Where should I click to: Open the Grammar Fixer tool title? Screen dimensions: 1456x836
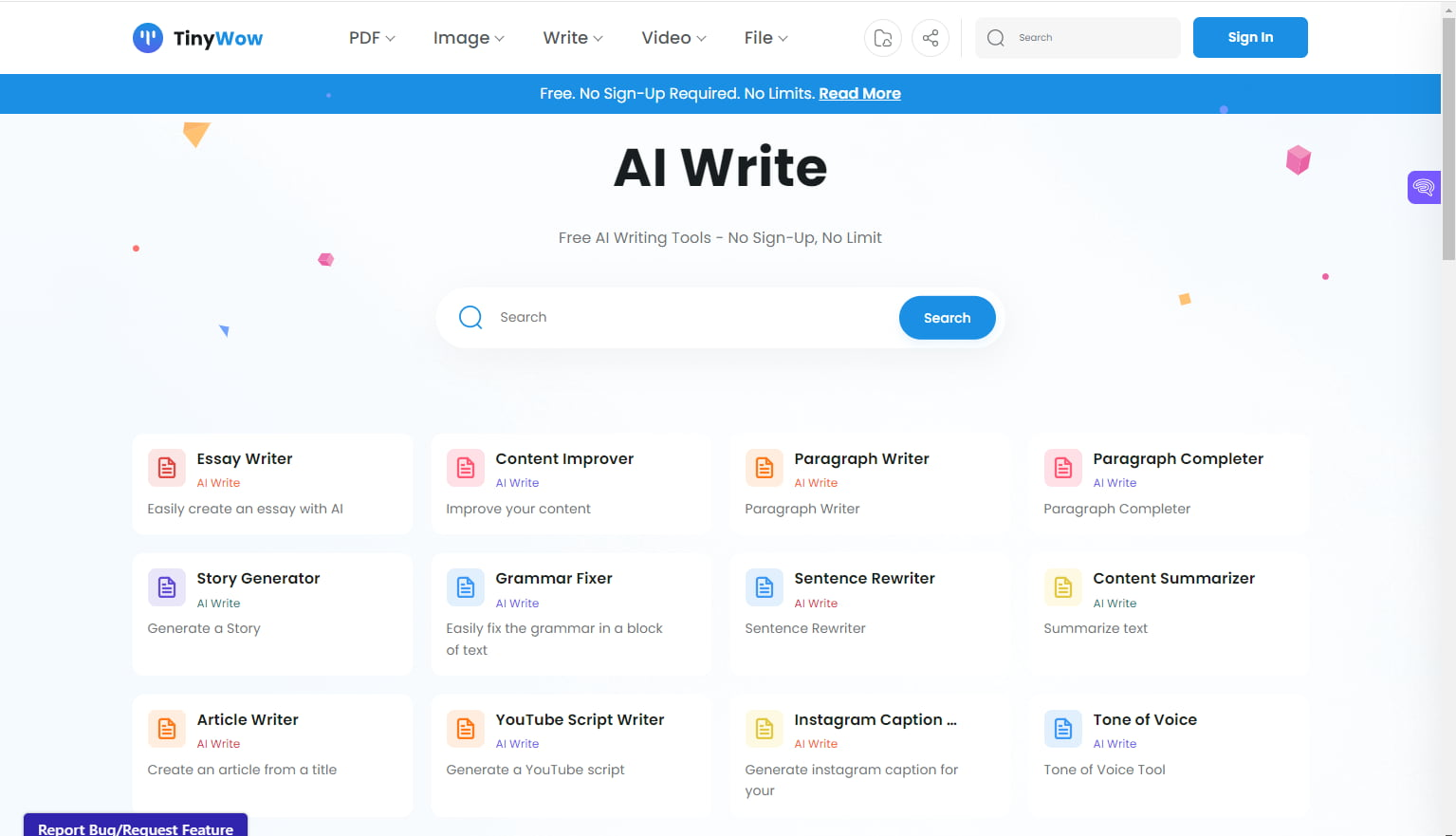[554, 578]
